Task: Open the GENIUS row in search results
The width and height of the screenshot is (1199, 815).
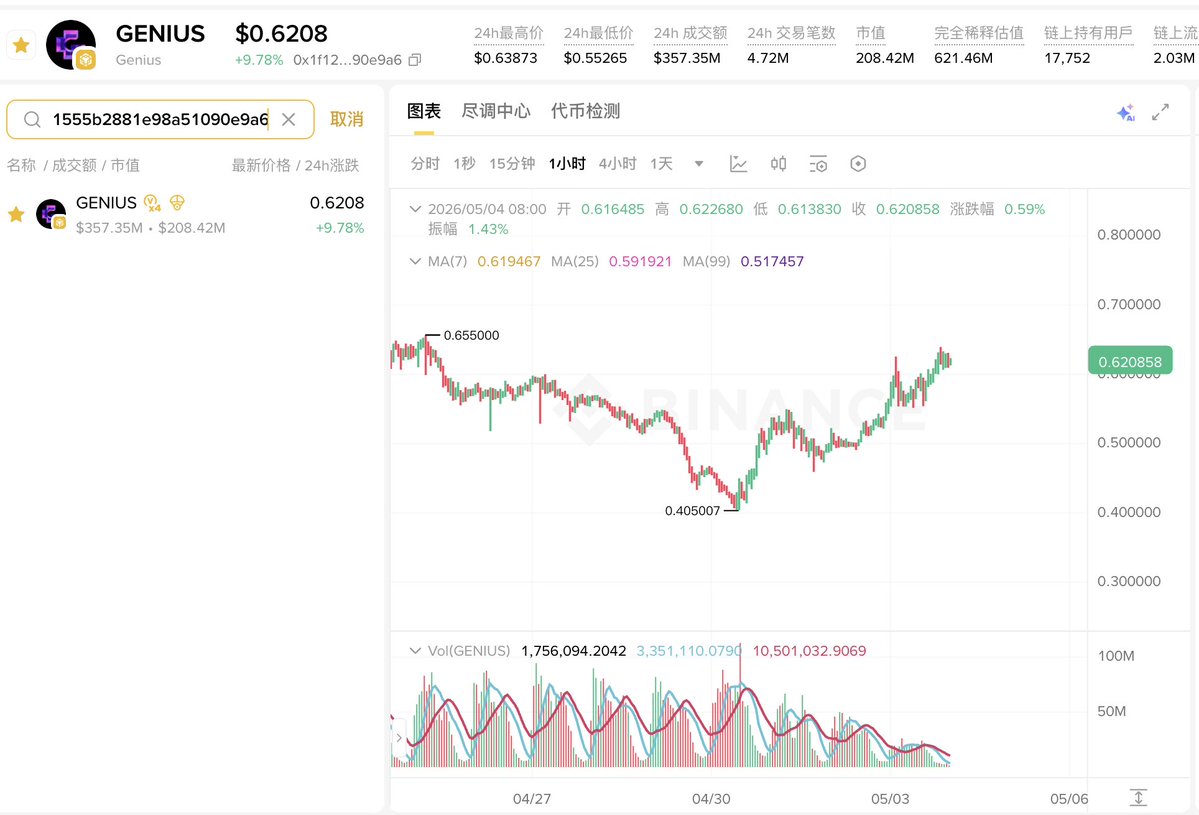Action: 186,214
